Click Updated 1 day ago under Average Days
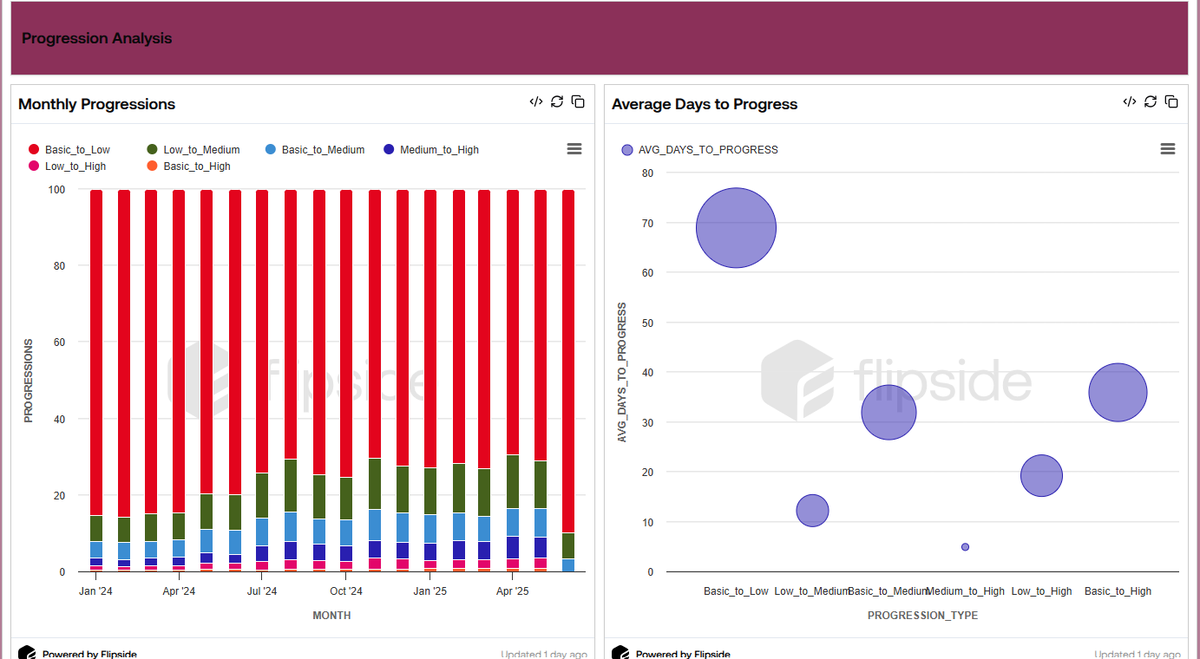 point(1138,654)
